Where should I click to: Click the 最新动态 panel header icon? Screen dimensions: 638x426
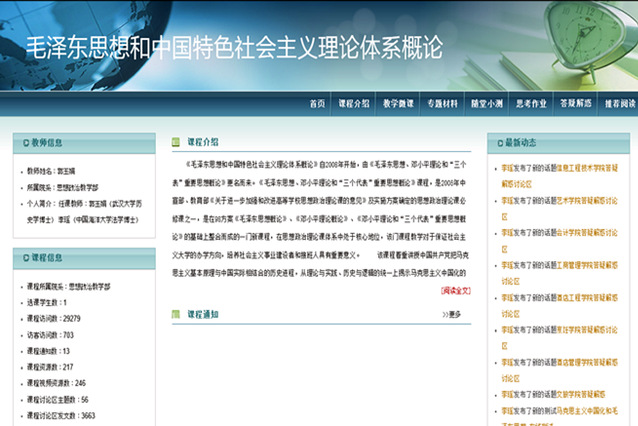pyautogui.click(x=497, y=143)
